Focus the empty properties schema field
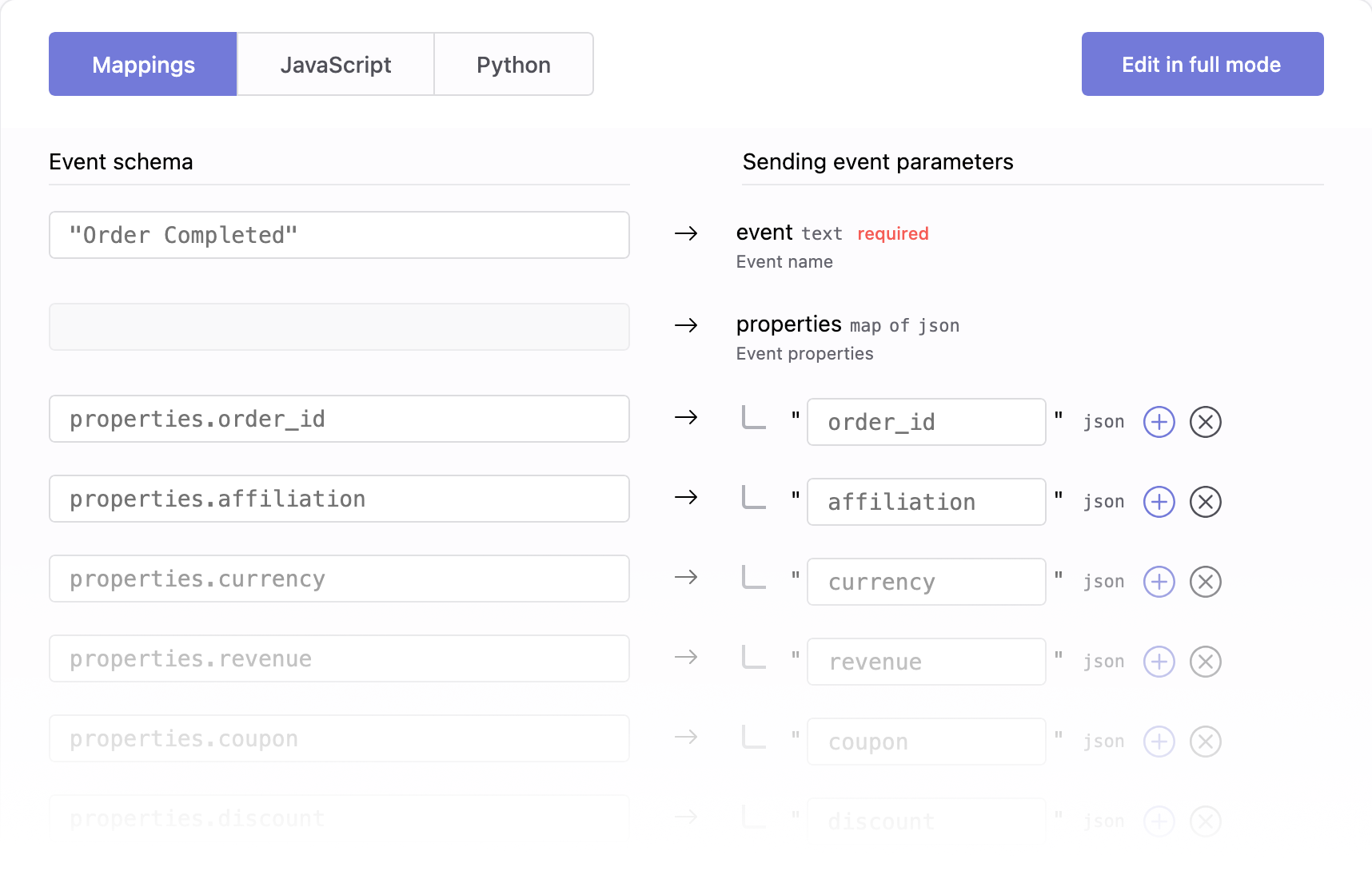The image size is (1372, 879). pyautogui.click(x=339, y=327)
